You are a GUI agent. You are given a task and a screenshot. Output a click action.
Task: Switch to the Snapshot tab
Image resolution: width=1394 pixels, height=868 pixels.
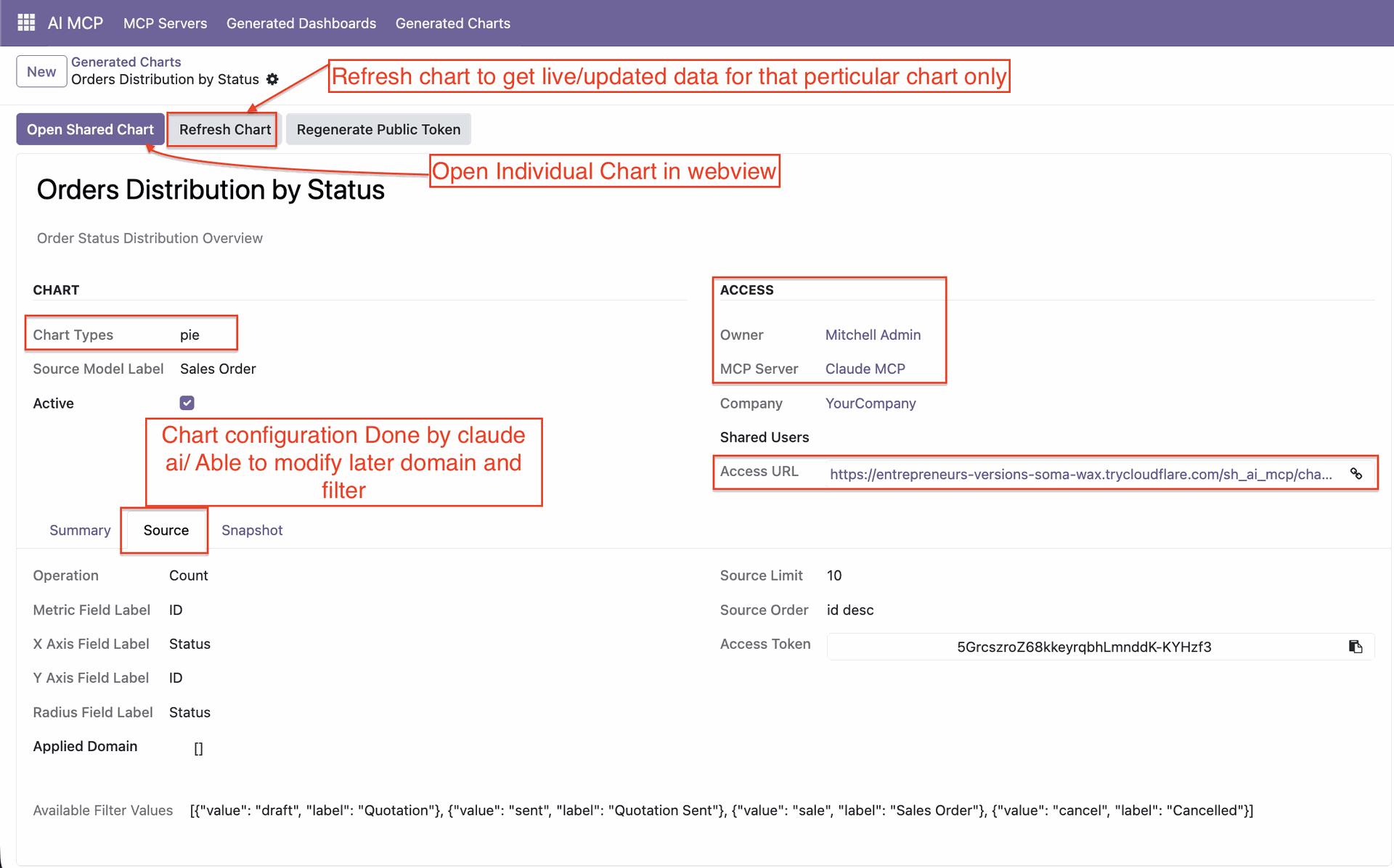pyautogui.click(x=251, y=530)
